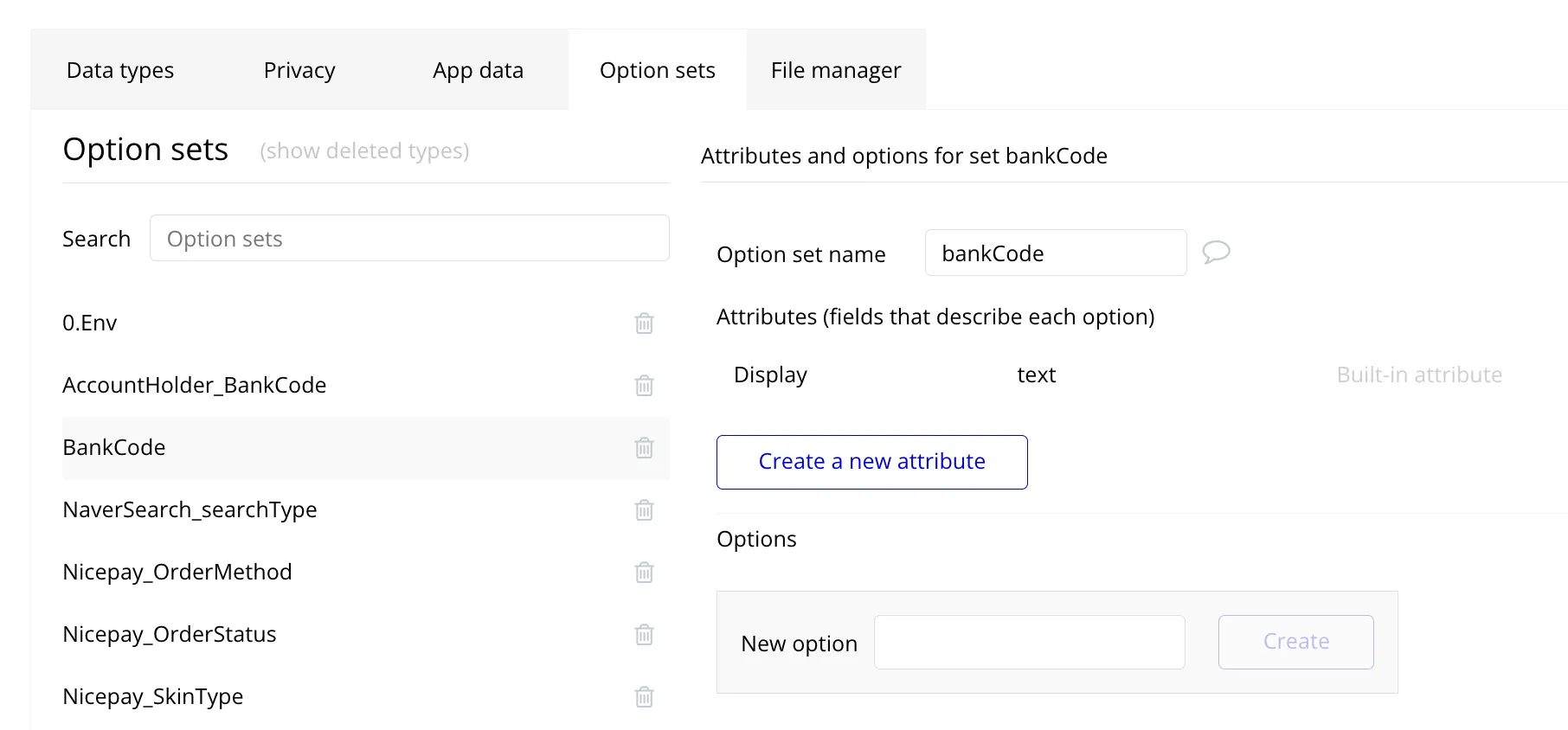Click trash icon for Nicepay_SkinType
The height and width of the screenshot is (730, 1568).
(644, 697)
